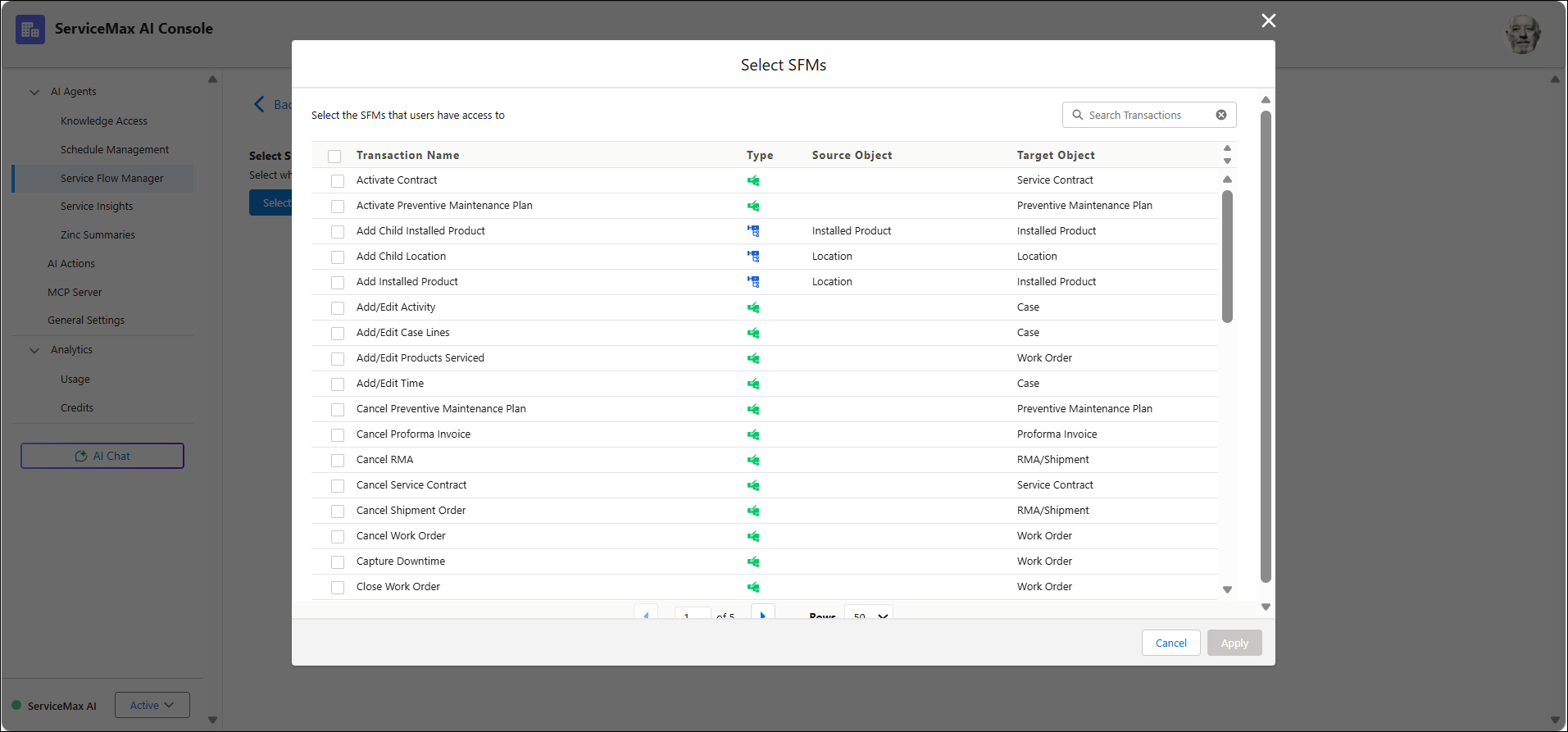The height and width of the screenshot is (732, 1568).
Task: Open the user profile avatar
Action: [1523, 34]
